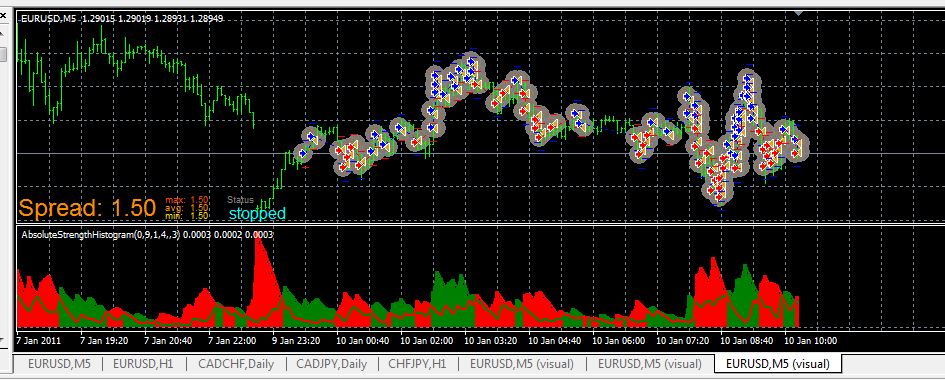The width and height of the screenshot is (945, 380).
Task: Switch to the CADCHF,Daily tab
Action: [236, 364]
